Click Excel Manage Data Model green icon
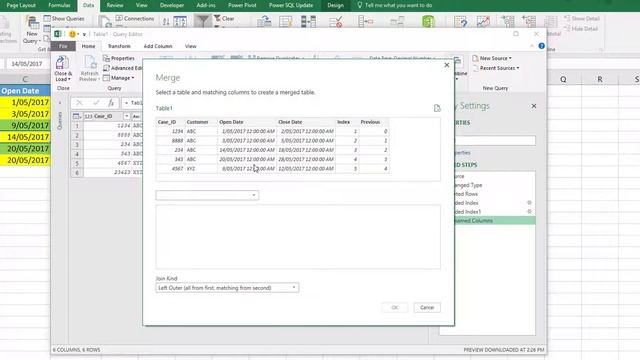The image size is (640, 360). 428,21
